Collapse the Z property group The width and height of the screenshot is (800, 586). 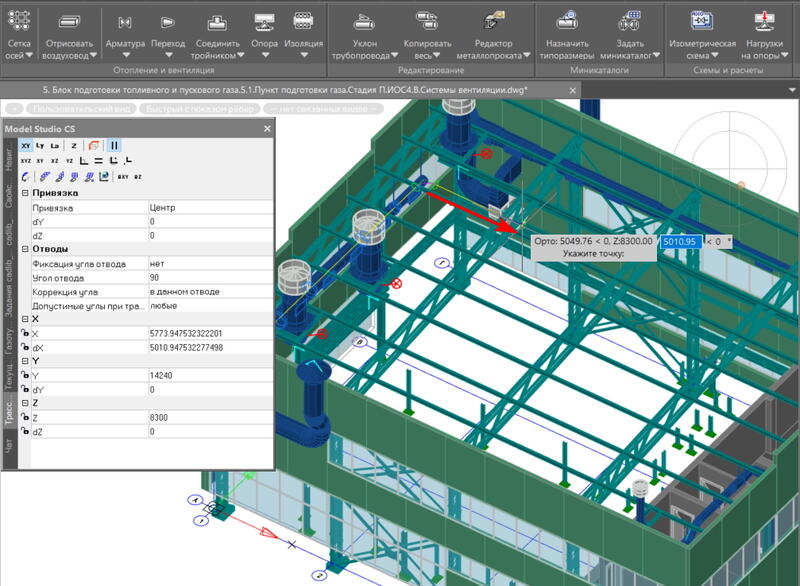click(24, 403)
